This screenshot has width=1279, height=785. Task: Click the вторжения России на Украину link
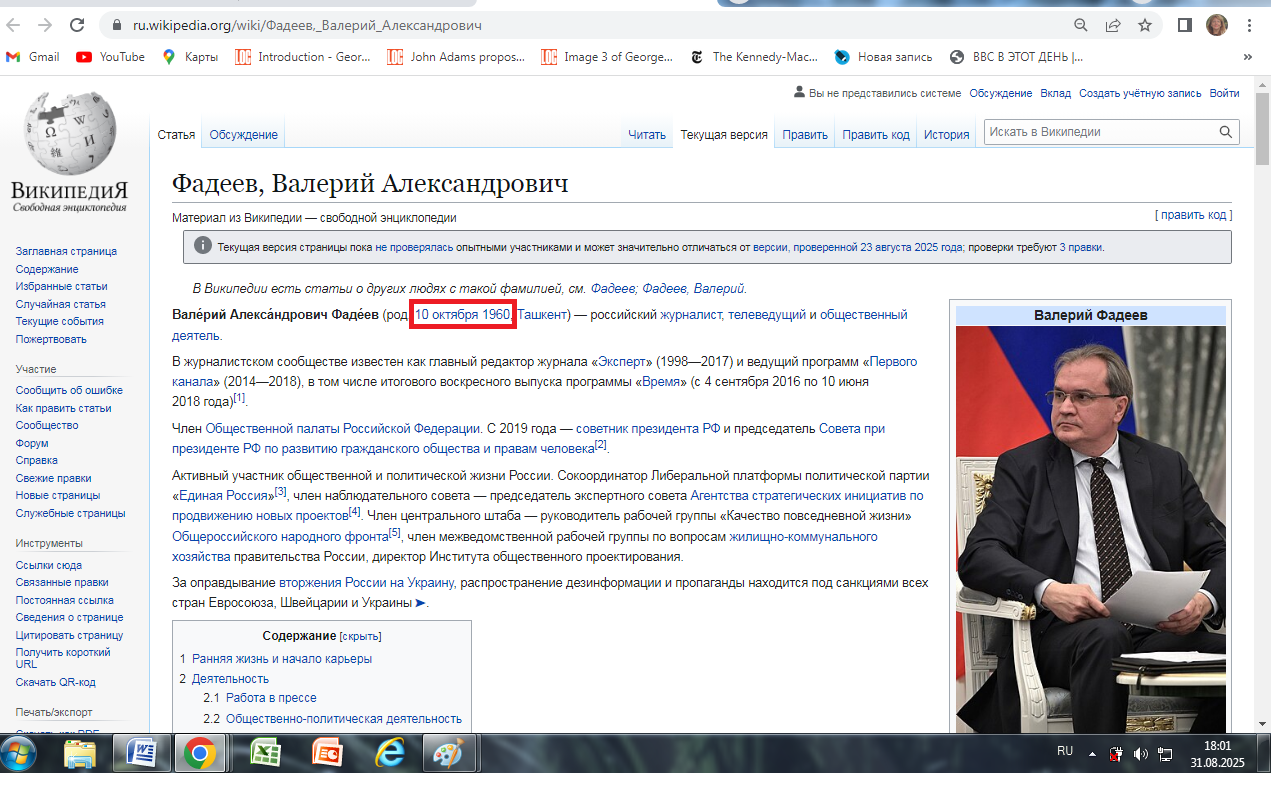click(367, 582)
